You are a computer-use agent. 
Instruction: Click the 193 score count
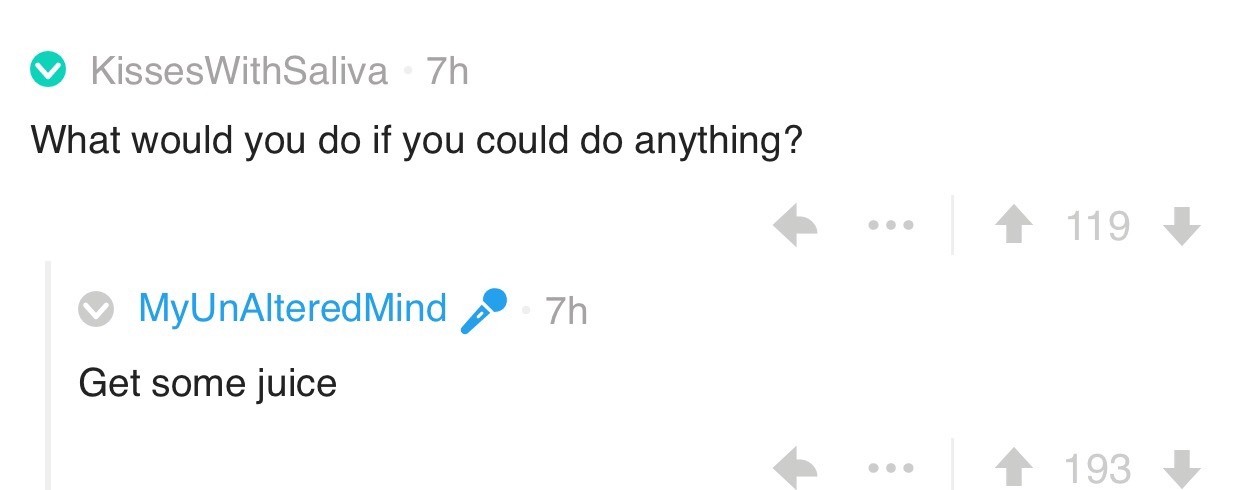(1097, 467)
